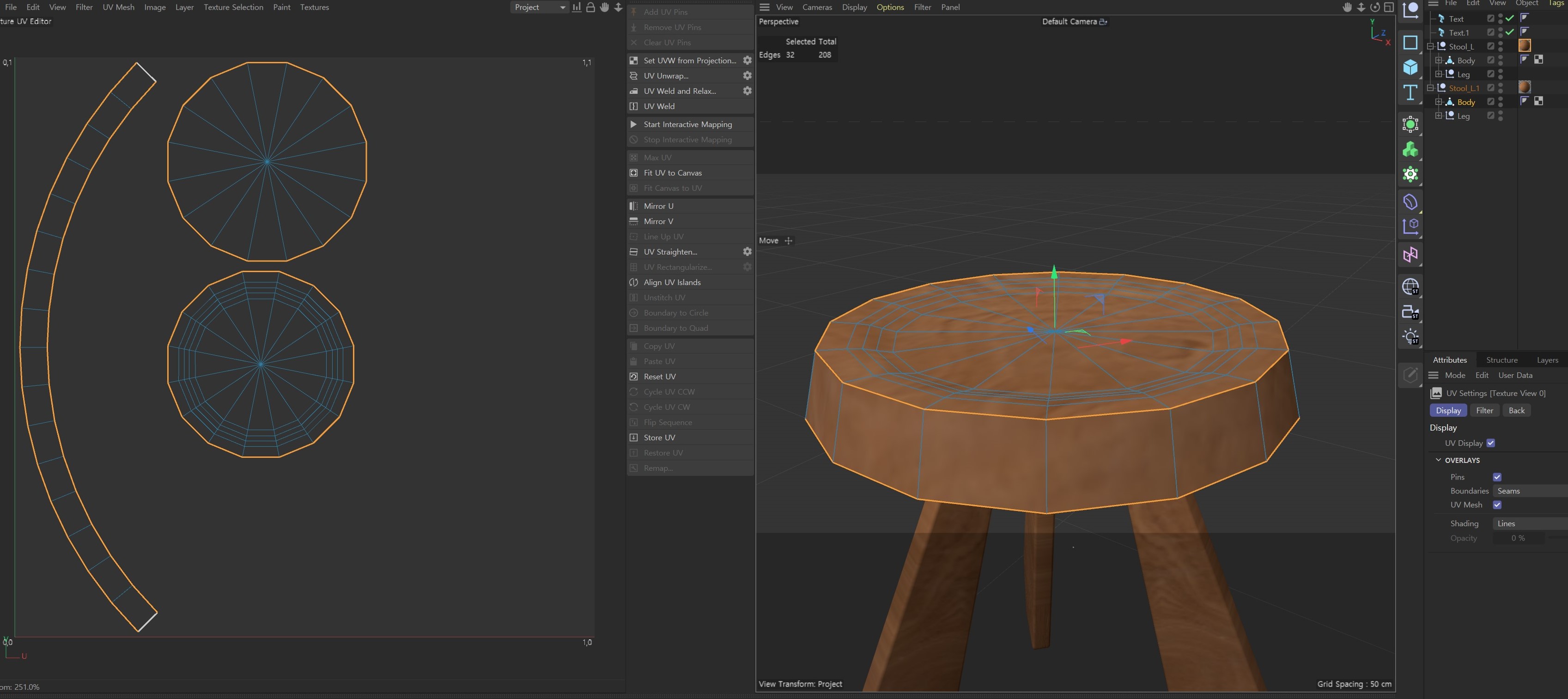Open the viewport Cameras menu
The image size is (1568, 699).
point(817,7)
